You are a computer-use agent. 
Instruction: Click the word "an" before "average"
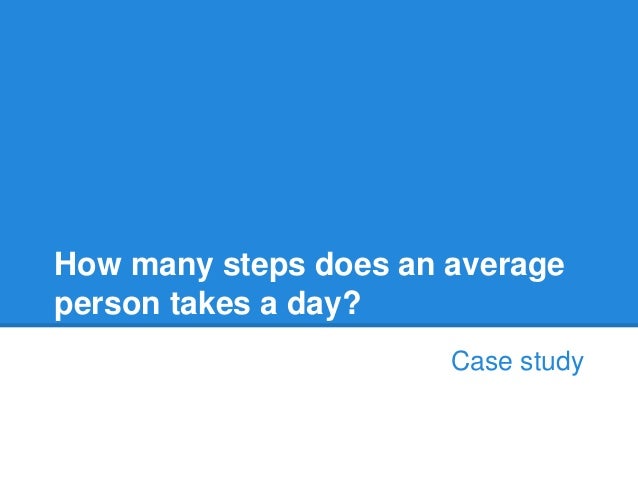[416, 267]
